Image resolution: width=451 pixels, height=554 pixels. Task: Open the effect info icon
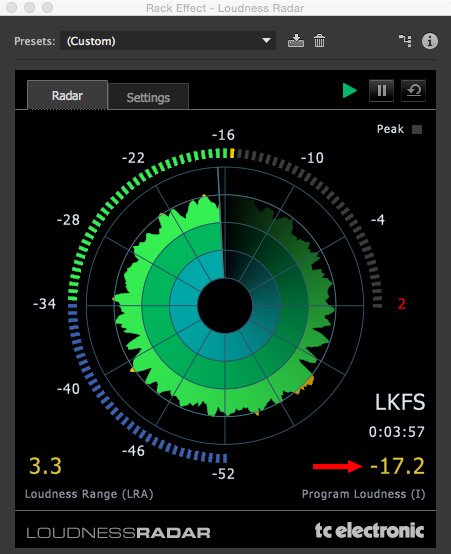[429, 41]
